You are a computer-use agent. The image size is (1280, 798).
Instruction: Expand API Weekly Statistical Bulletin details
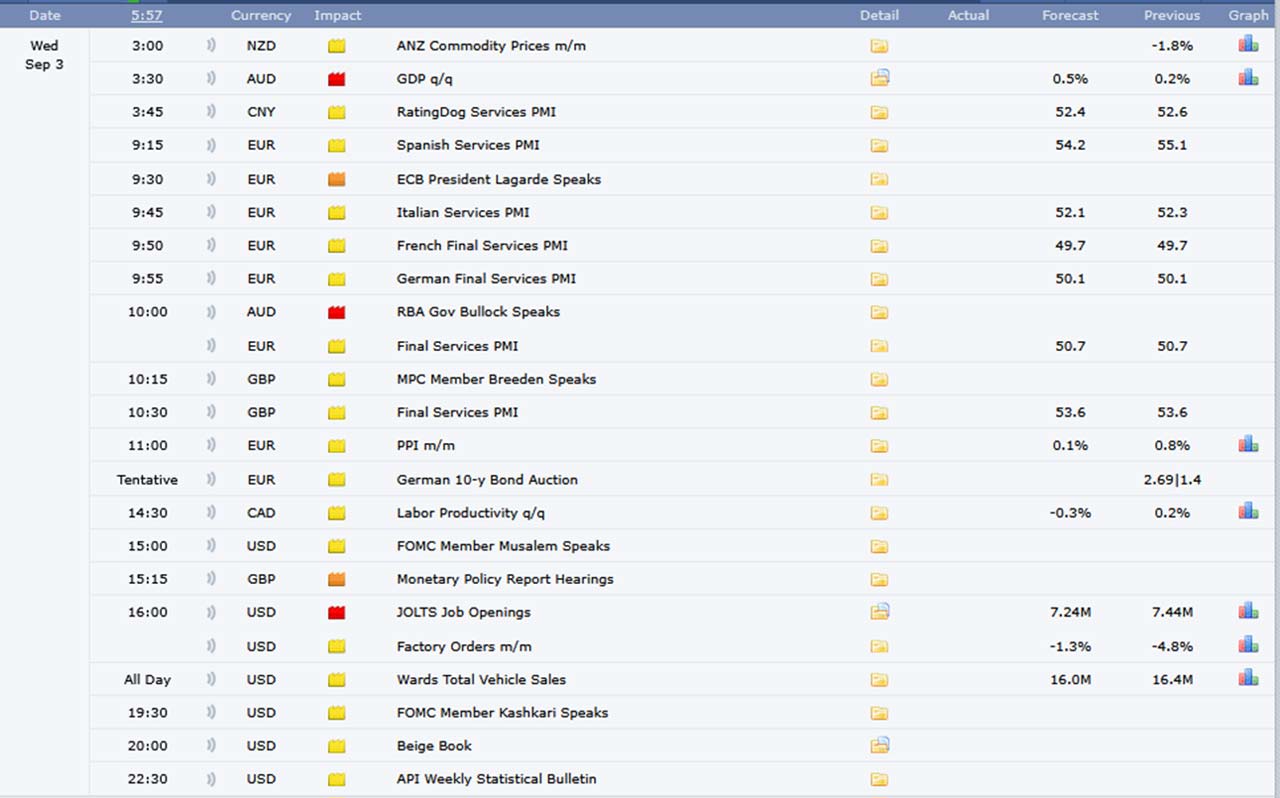879,779
